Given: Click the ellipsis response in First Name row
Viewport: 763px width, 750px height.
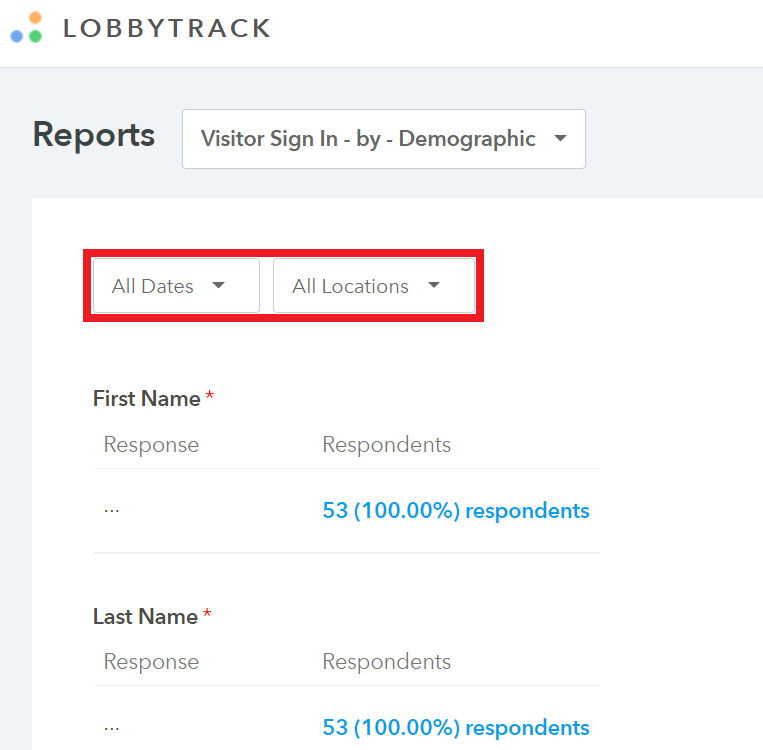Looking at the screenshot, I should (x=111, y=511).
